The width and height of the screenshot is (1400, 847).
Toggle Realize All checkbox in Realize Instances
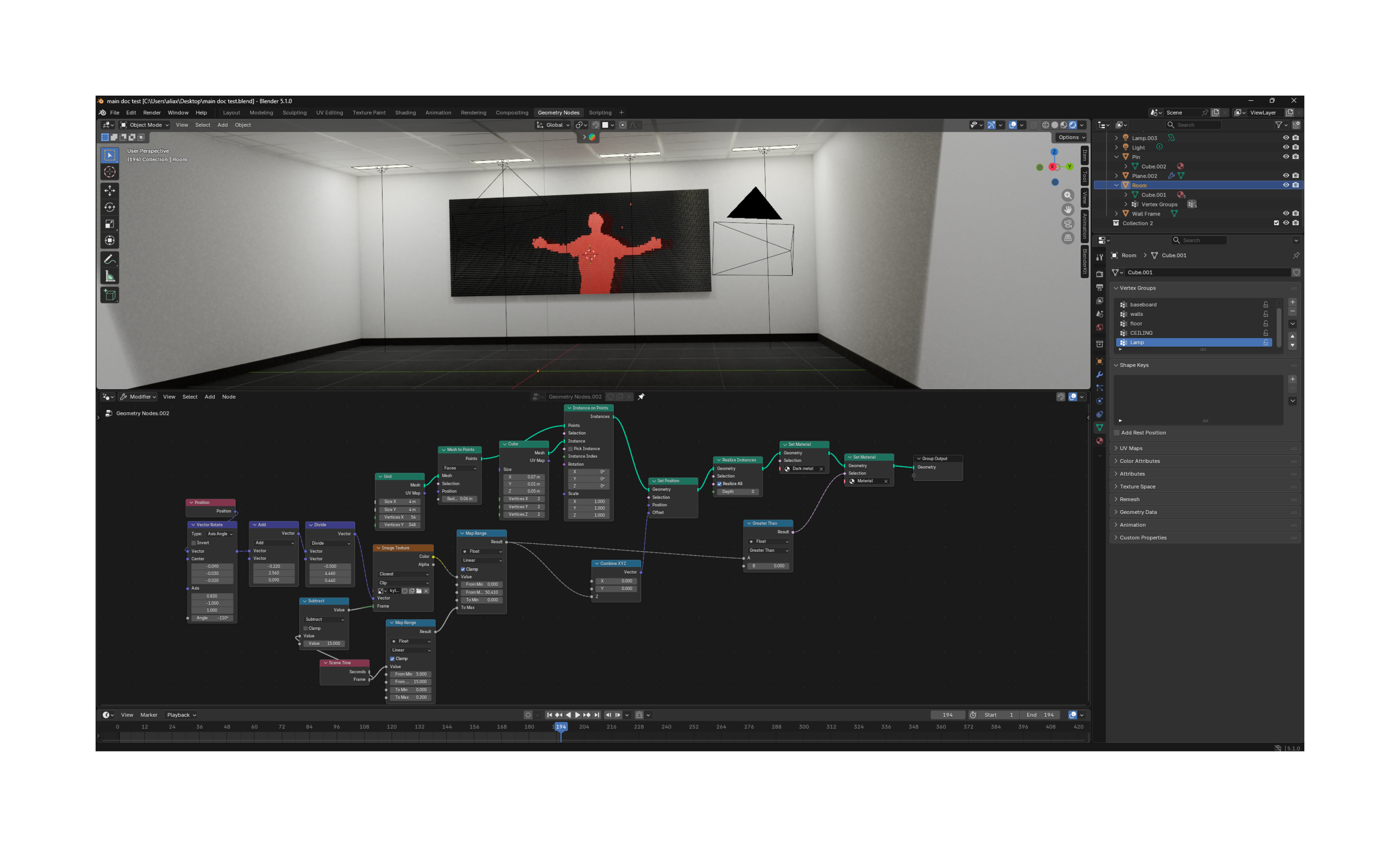click(x=719, y=484)
